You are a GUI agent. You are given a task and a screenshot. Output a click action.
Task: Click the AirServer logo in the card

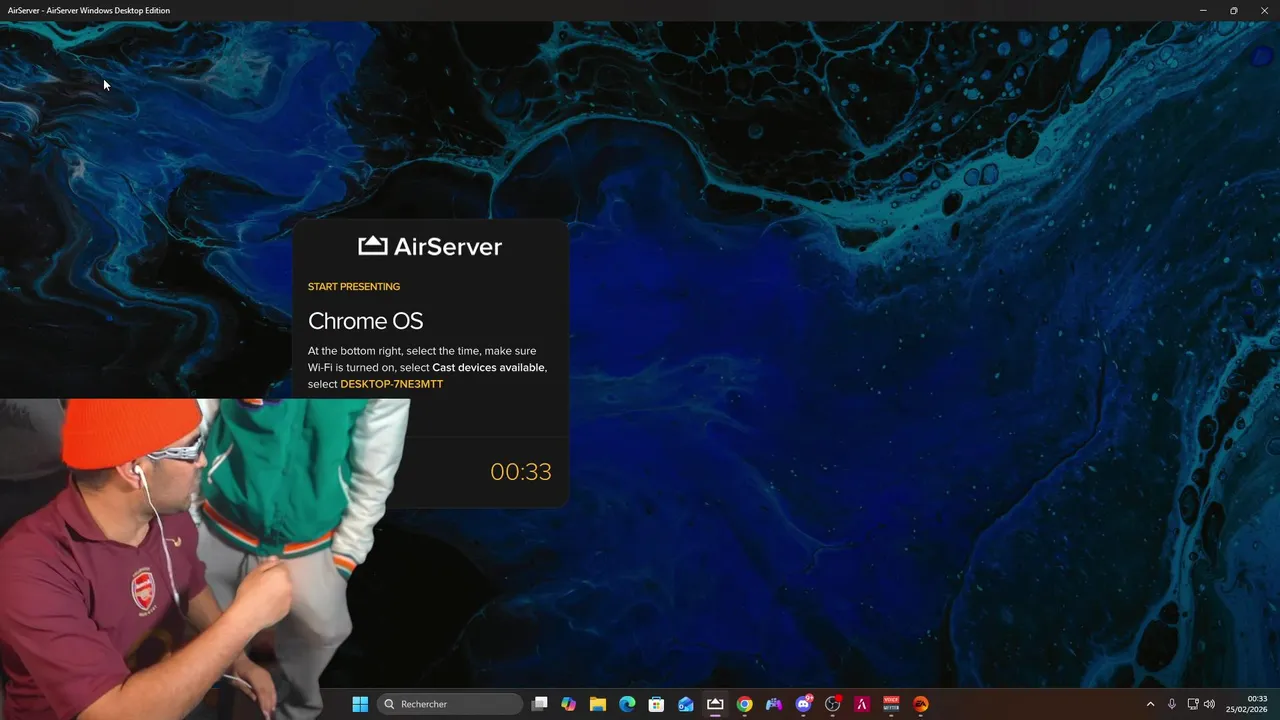(x=430, y=246)
